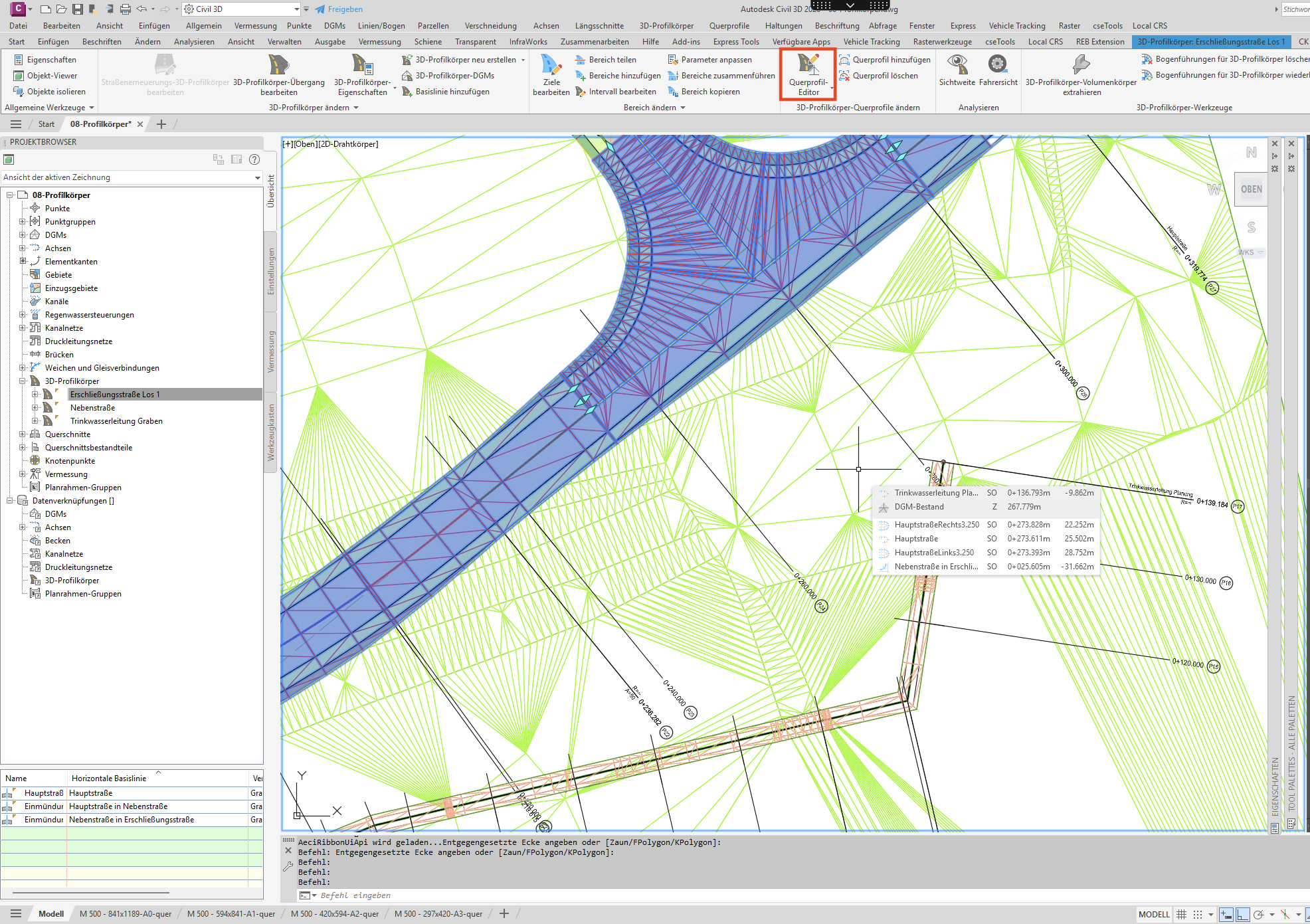Click the Print icon in quick access toolbar
Image resolution: width=1310 pixels, height=924 pixels.
tap(125, 9)
